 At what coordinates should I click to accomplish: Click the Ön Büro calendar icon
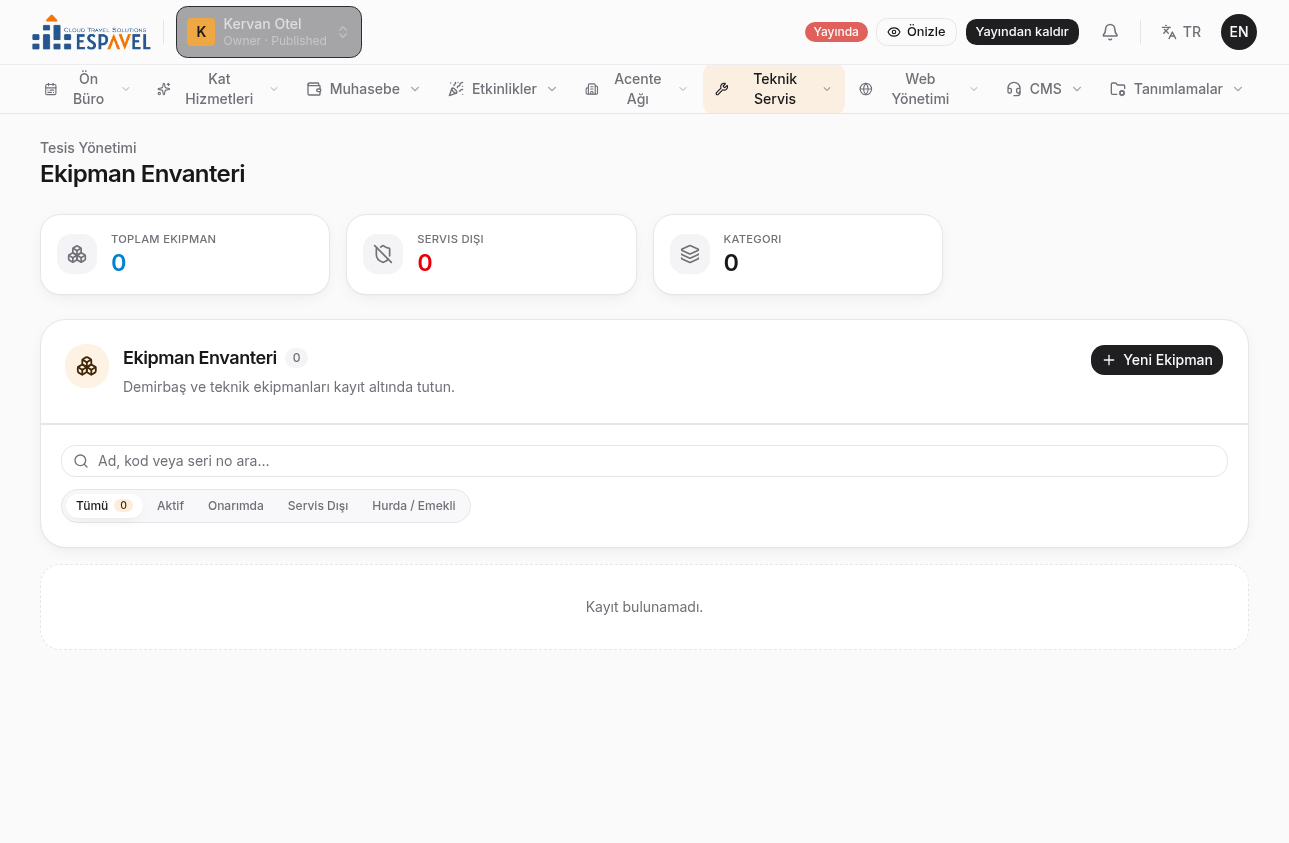[x=51, y=89]
